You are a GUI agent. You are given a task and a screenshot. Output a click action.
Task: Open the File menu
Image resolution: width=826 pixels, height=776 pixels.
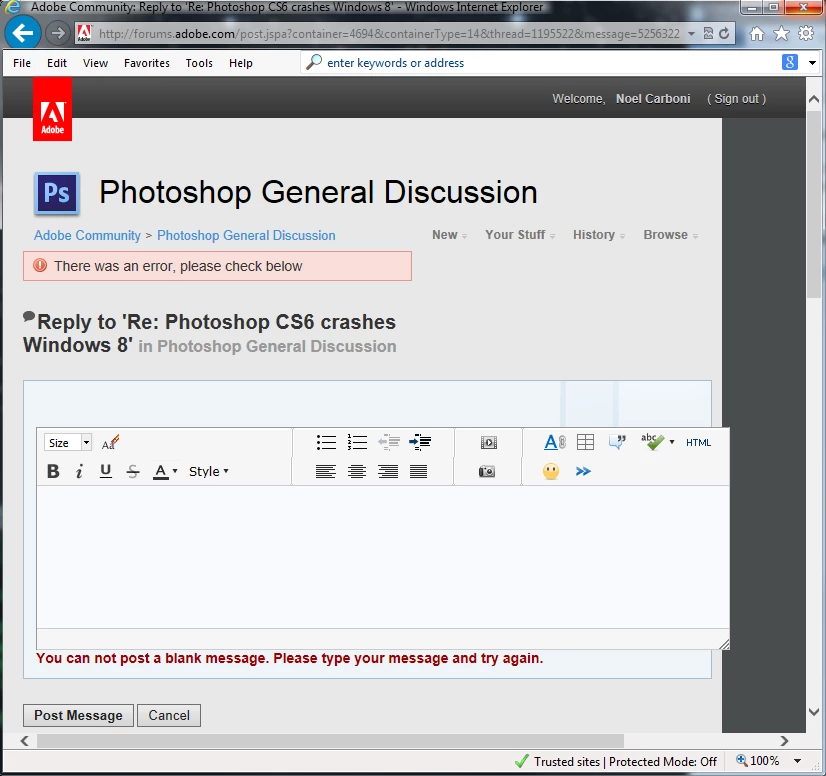[x=22, y=63]
